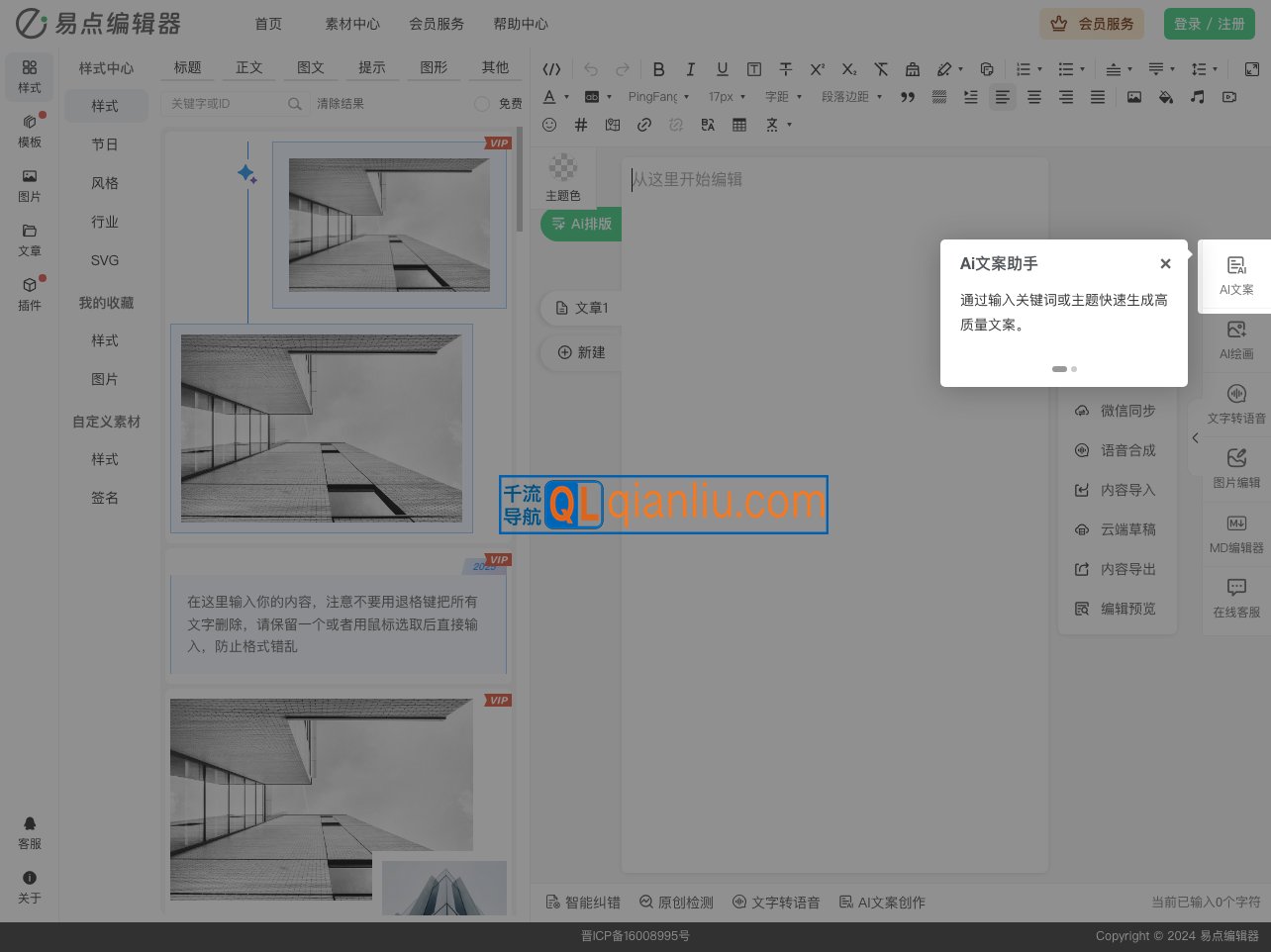Image resolution: width=1271 pixels, height=952 pixels.
Task: Insert a hyperlink
Action: tap(644, 125)
